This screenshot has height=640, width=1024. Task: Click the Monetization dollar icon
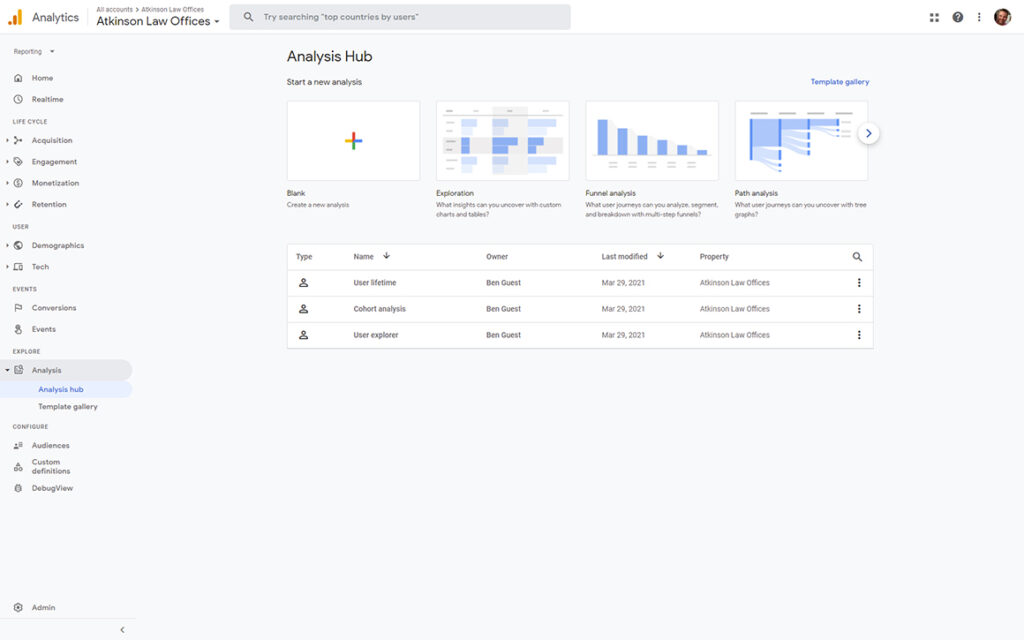18,183
